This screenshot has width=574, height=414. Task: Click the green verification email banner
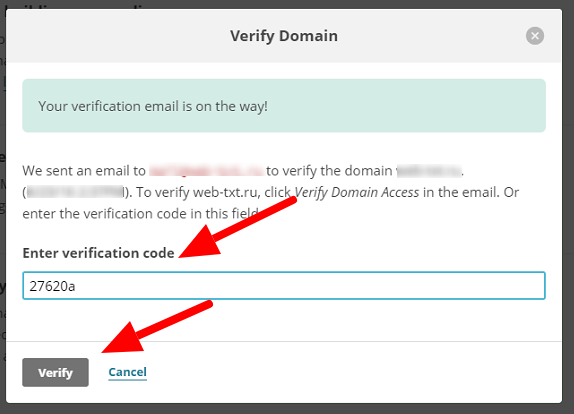[284, 106]
